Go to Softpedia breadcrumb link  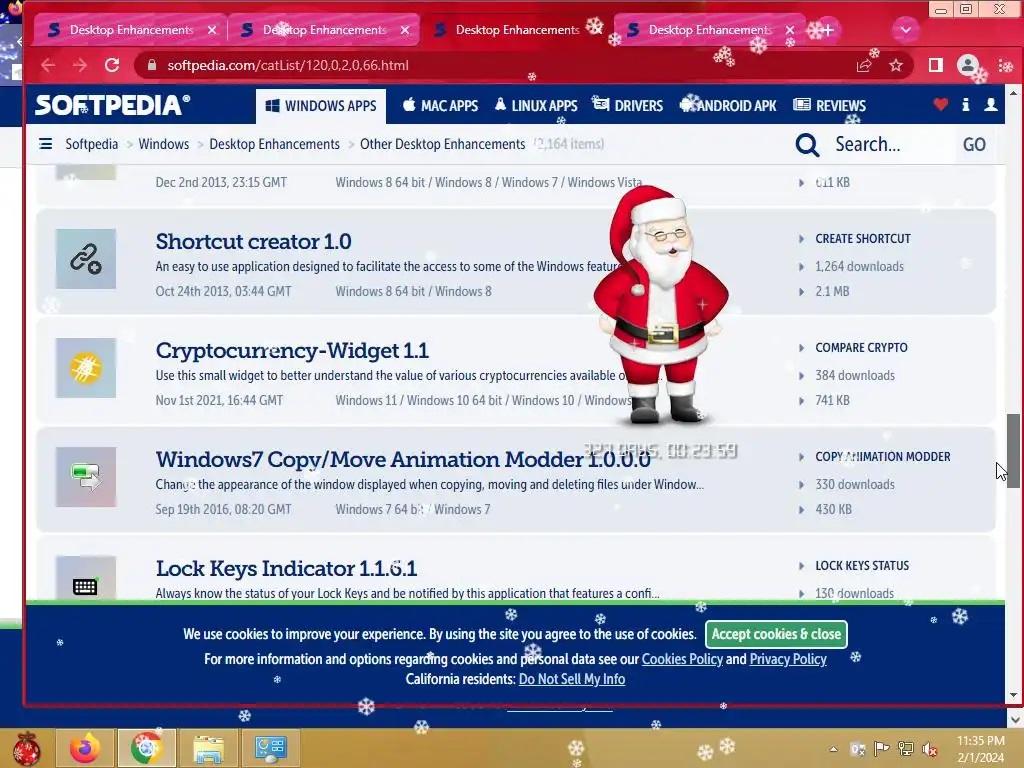pos(91,144)
